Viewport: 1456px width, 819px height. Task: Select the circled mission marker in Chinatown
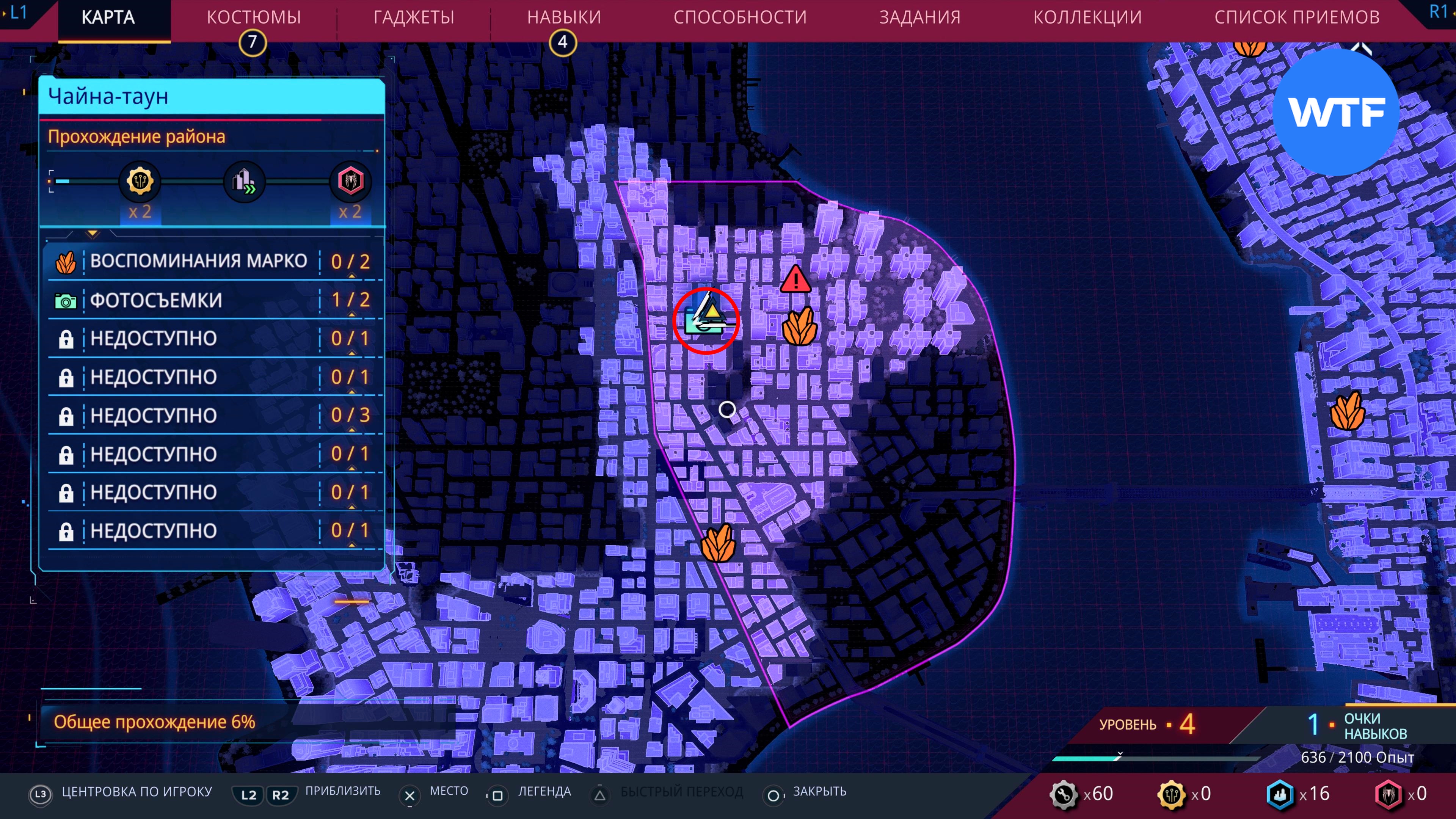(706, 320)
